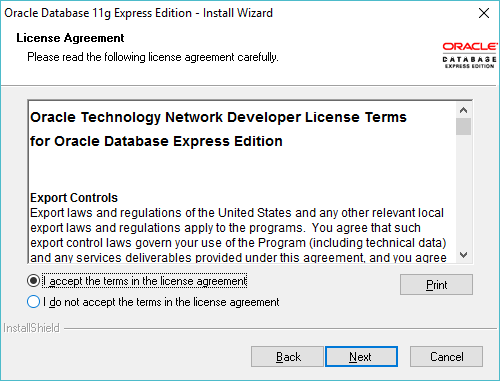Click the License Agreement header title

tap(70, 38)
